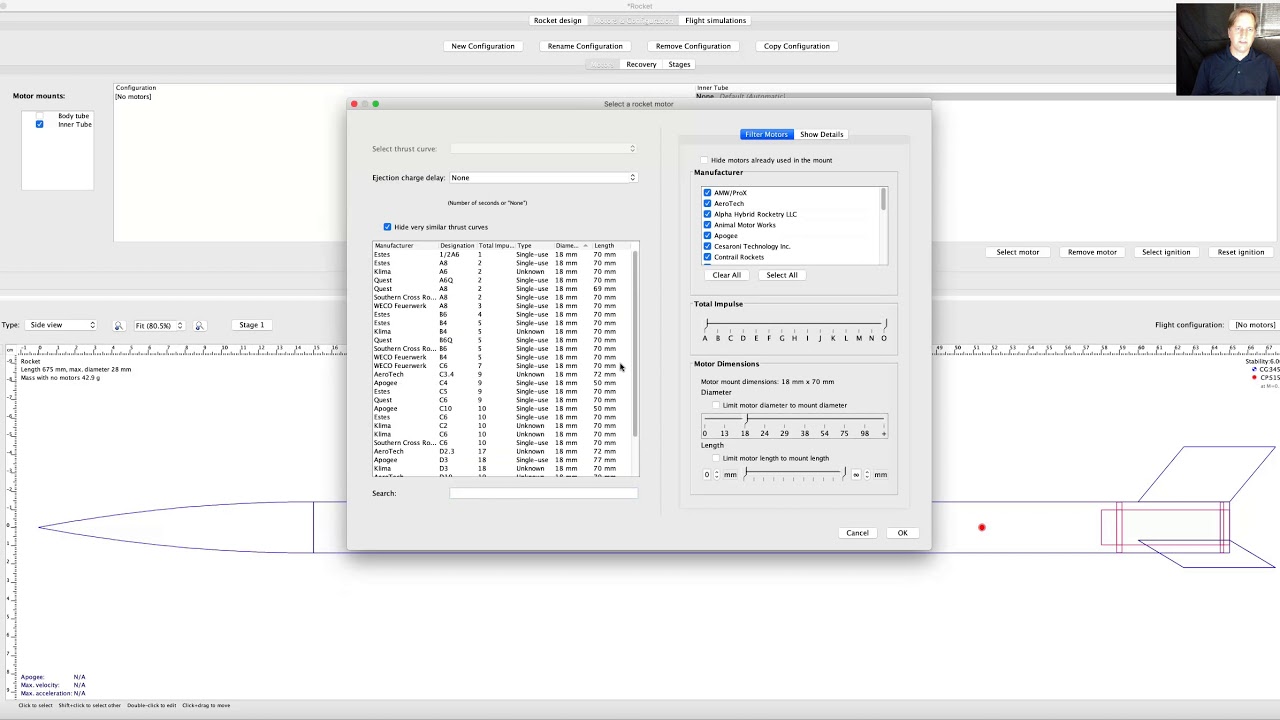Click the Copy Configuration button
The image size is (1280, 720).
click(797, 46)
